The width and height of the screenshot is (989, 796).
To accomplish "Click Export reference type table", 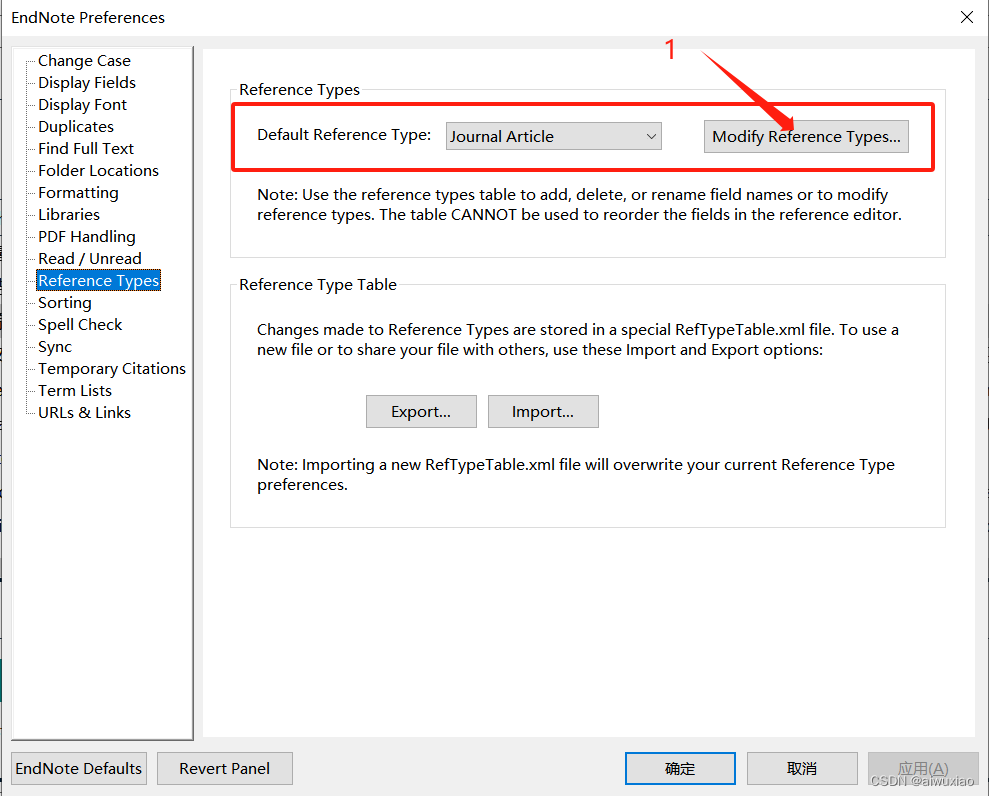I will tap(421, 412).
